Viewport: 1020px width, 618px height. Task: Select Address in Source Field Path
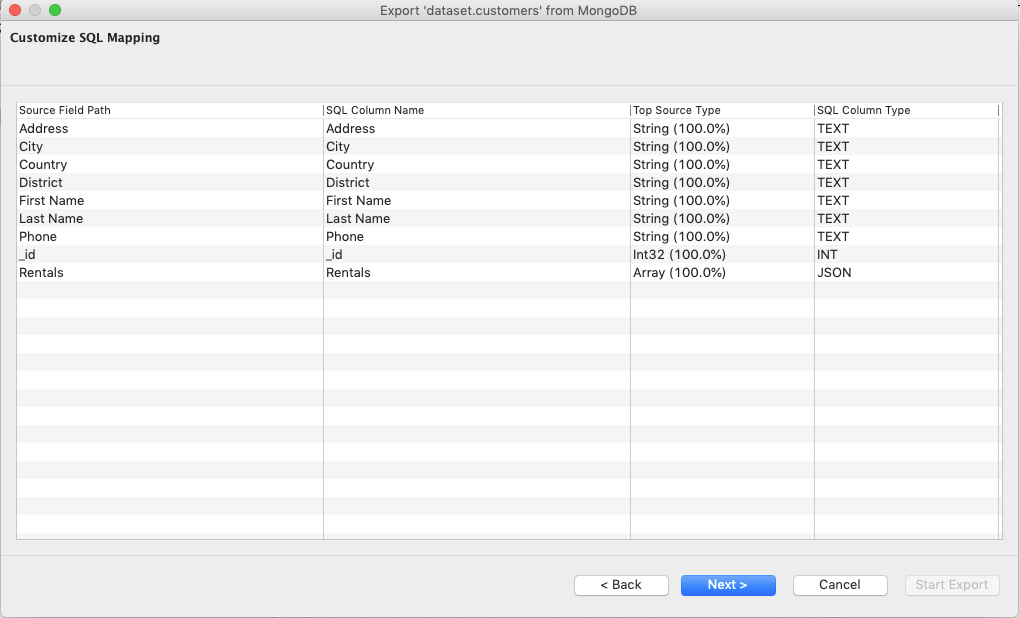coord(170,128)
